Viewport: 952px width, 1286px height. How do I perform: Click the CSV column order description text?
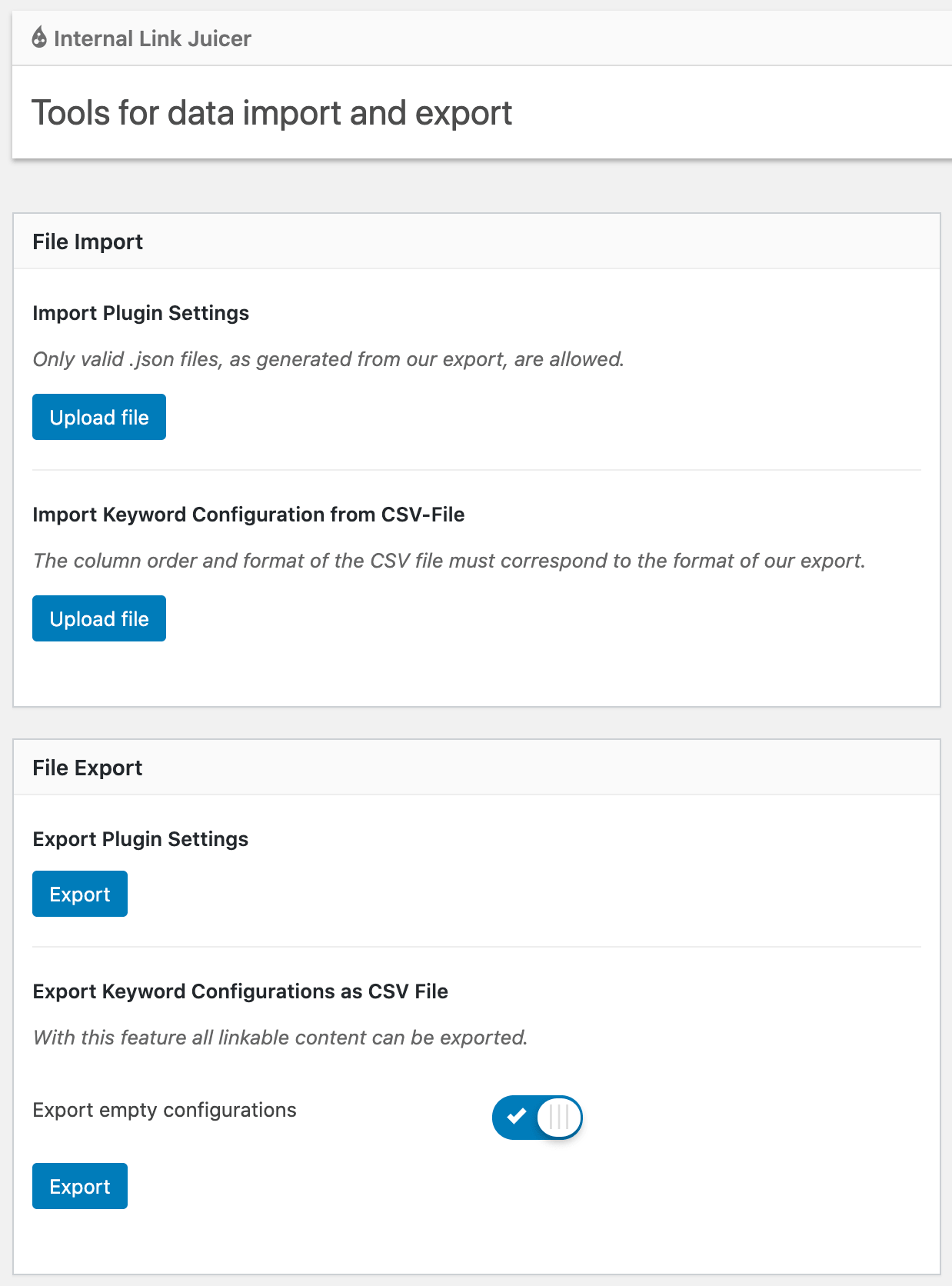pyautogui.click(x=449, y=561)
